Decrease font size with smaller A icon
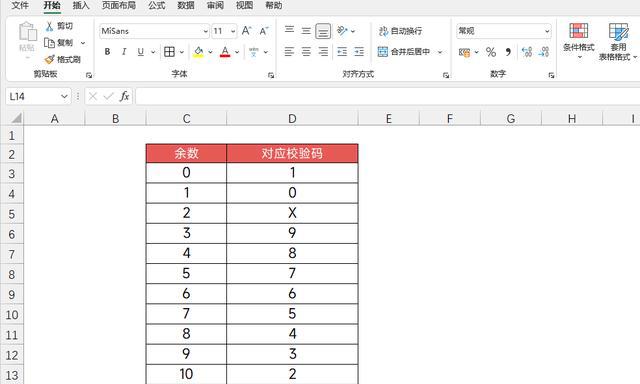The width and height of the screenshot is (640, 384). [264, 31]
